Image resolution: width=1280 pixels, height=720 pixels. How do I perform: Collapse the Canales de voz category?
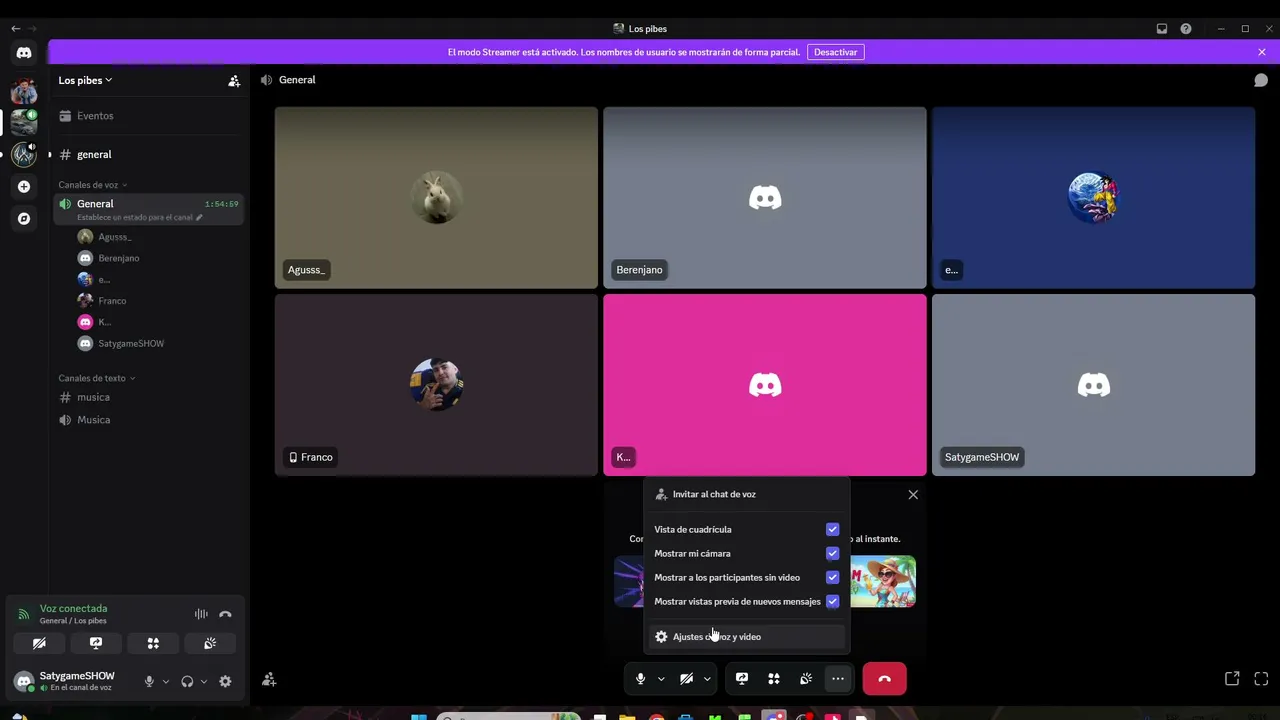[x=92, y=185]
